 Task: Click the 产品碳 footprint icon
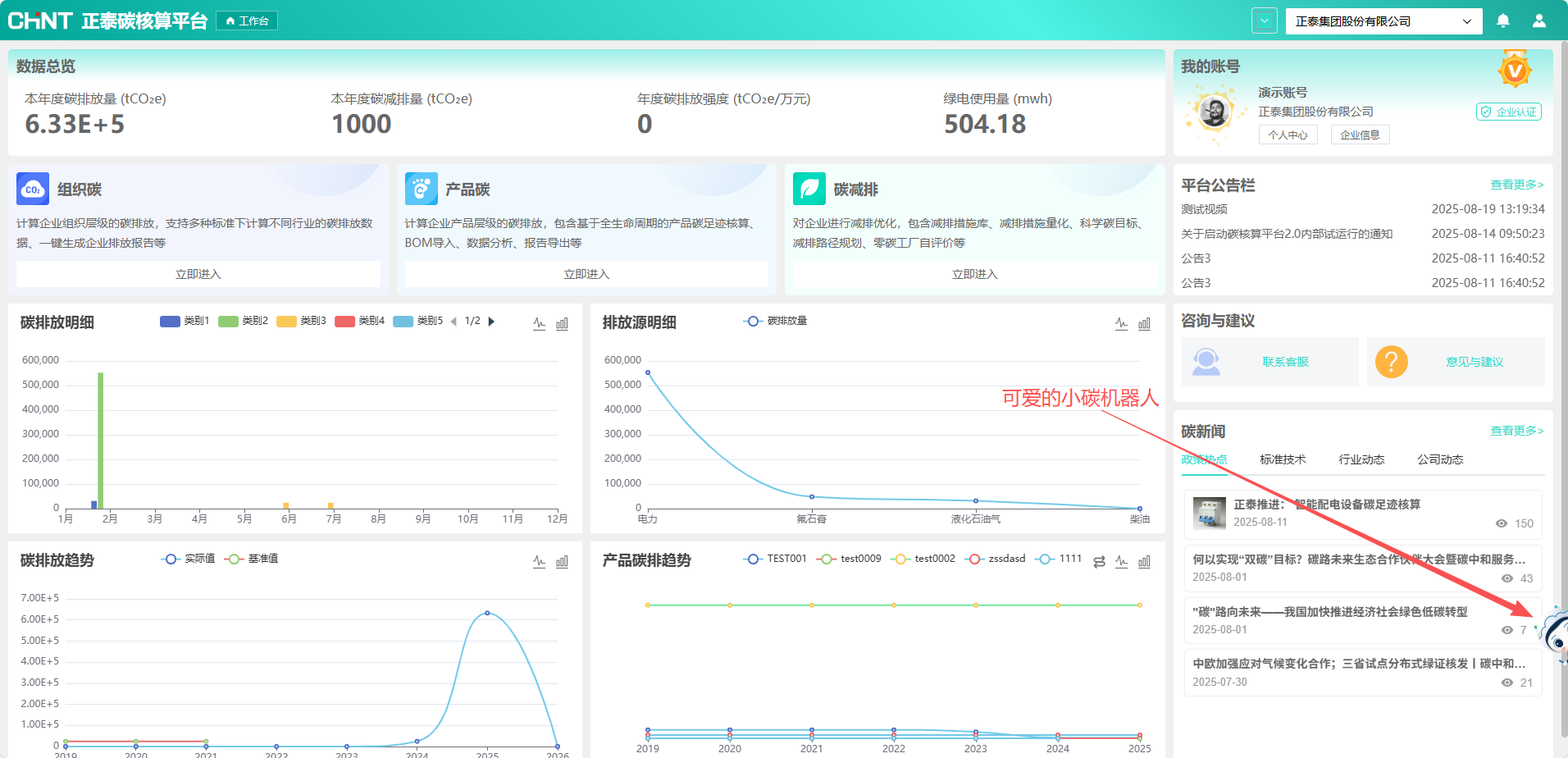(x=421, y=189)
